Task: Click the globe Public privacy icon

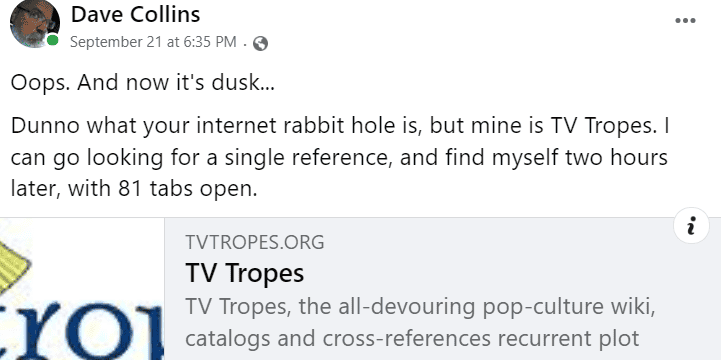Action: click(260, 43)
